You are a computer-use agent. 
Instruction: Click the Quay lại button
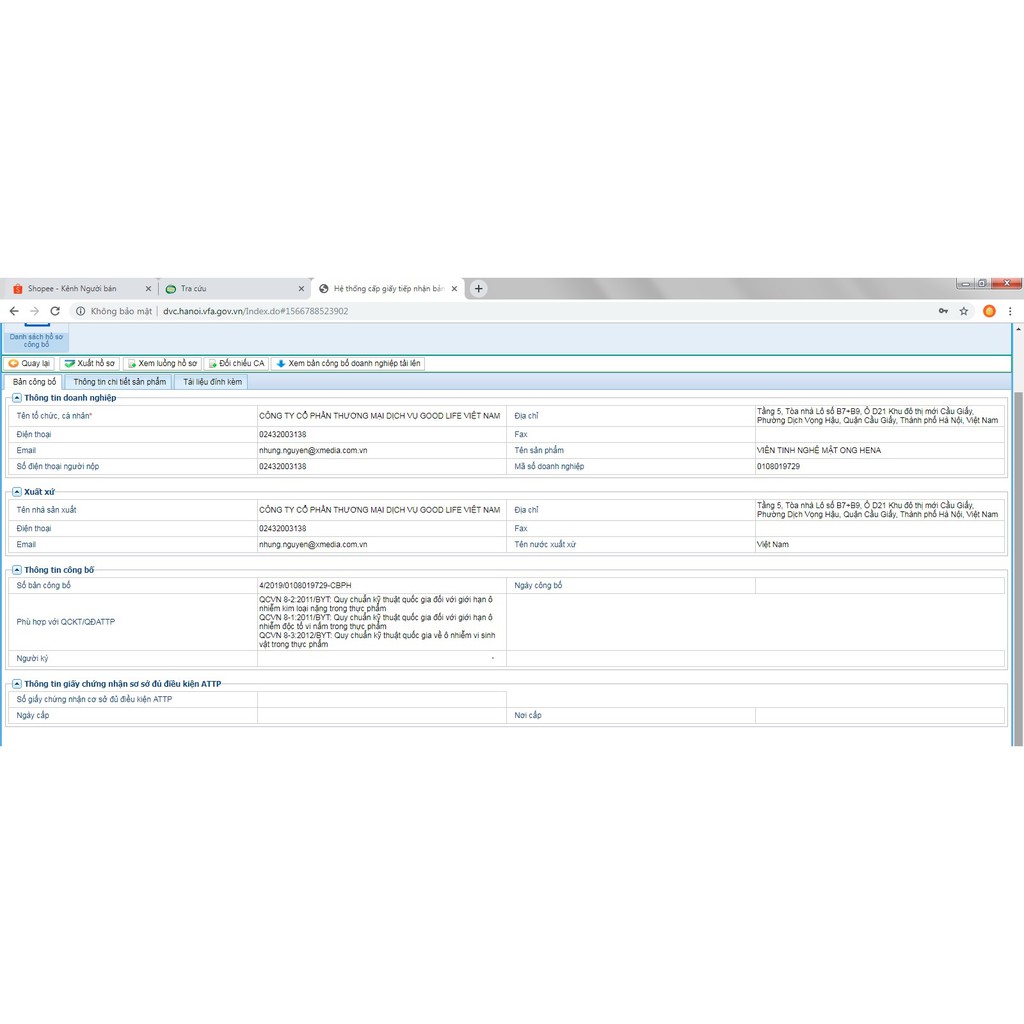tap(29, 364)
